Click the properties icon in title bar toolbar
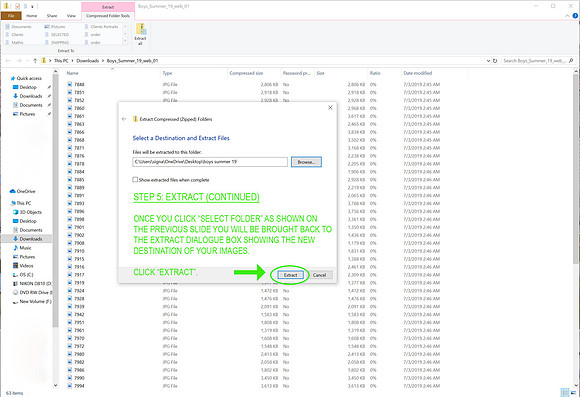Viewport: 580px width, 397px height. pyautogui.click(x=17, y=6)
